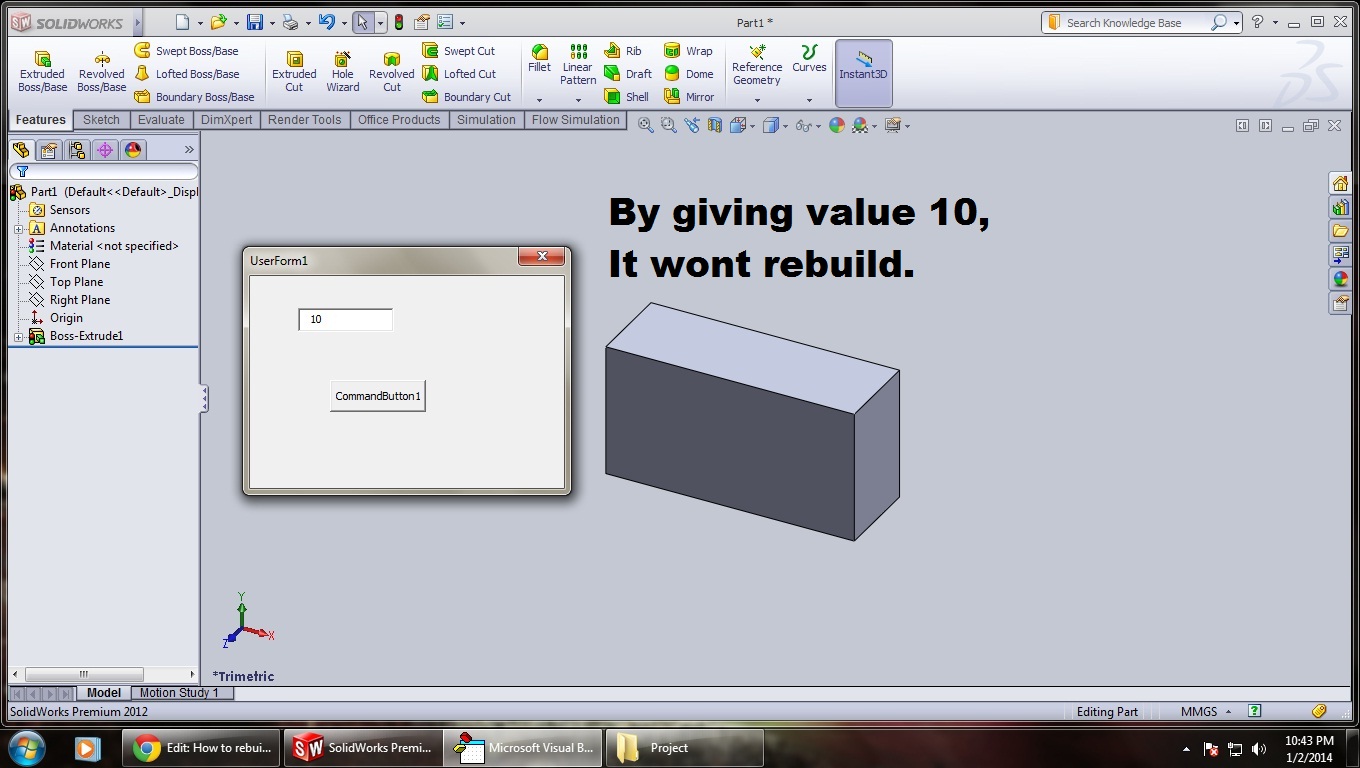1360x768 pixels.
Task: Choose the Swept Cut feature
Action: (459, 51)
